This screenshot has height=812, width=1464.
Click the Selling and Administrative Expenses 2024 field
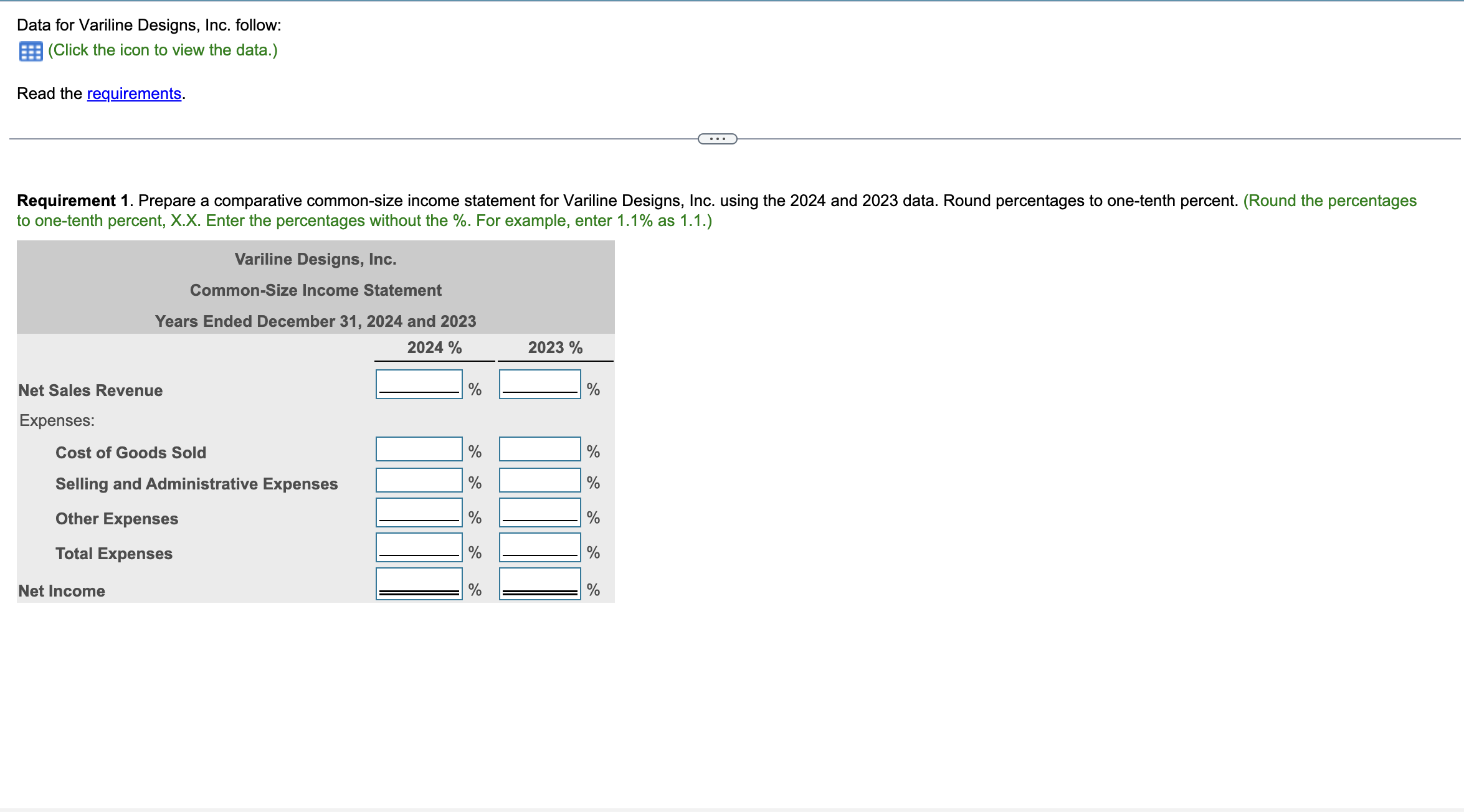pos(418,479)
